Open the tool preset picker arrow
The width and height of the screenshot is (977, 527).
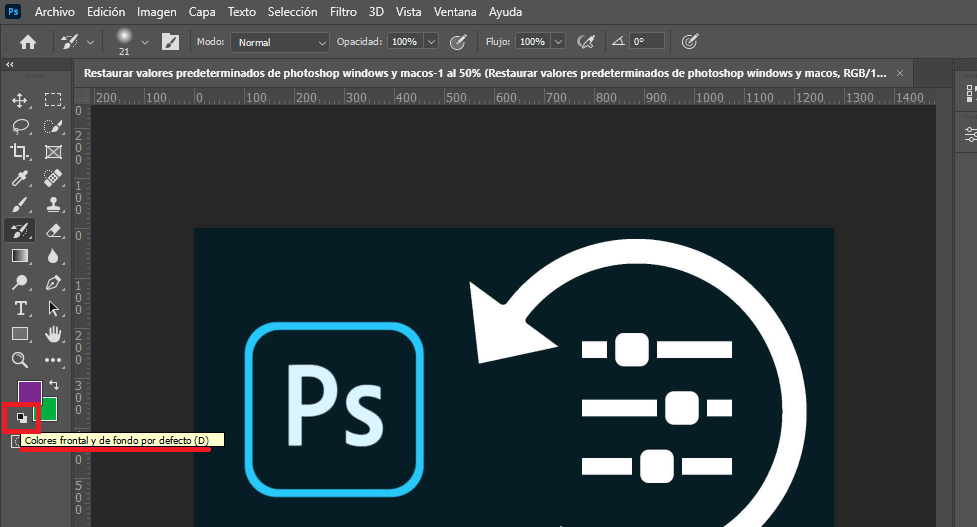click(x=90, y=42)
